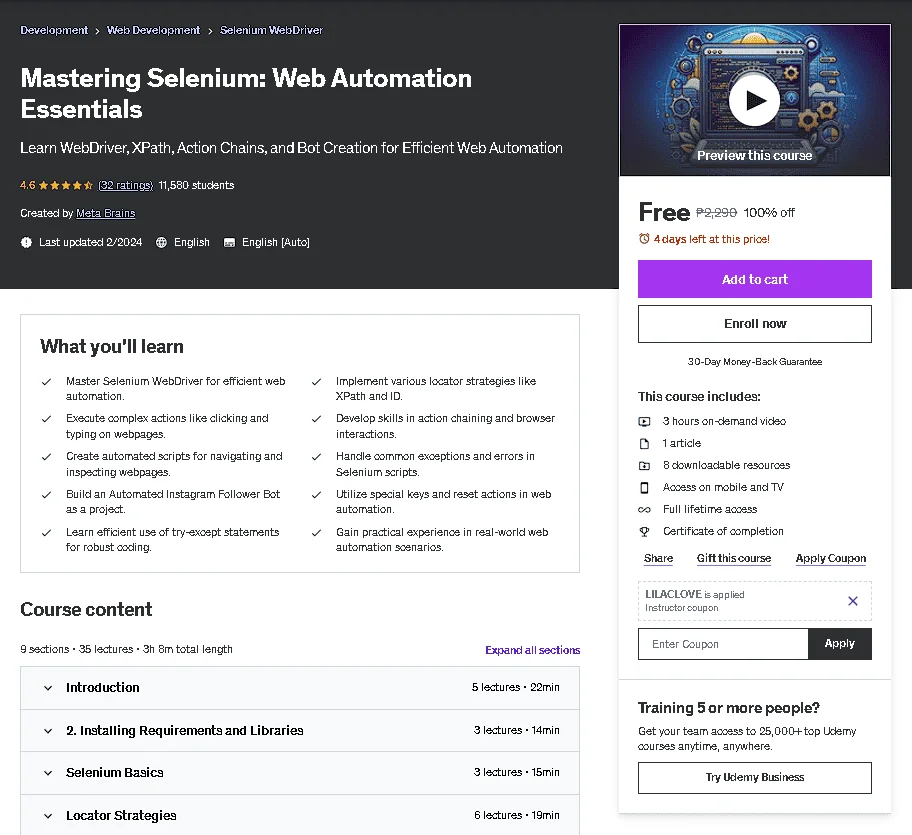The height and width of the screenshot is (835, 912).
Task: Click the 30-Day Money-Back Guarantee text
Action: 754,362
